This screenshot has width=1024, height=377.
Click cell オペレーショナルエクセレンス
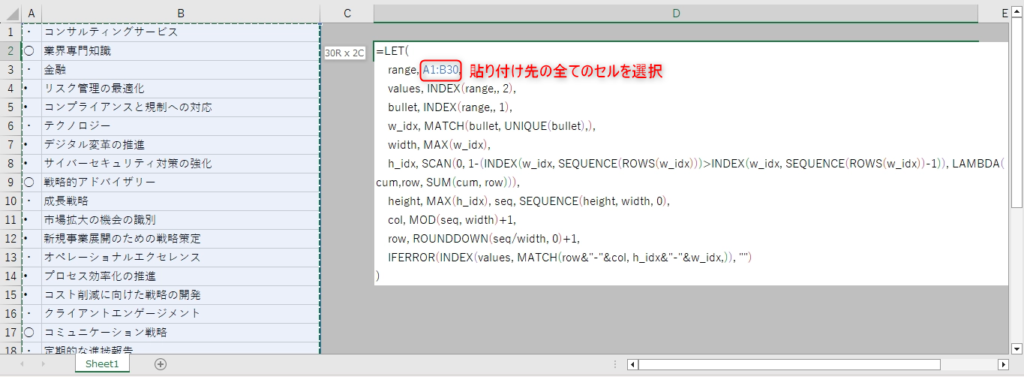(181, 257)
